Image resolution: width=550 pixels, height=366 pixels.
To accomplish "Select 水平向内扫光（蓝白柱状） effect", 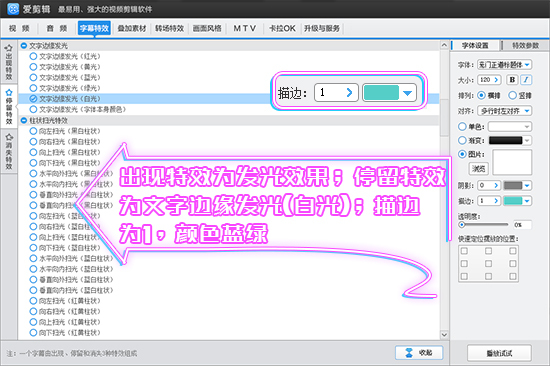I will [x=72, y=269].
